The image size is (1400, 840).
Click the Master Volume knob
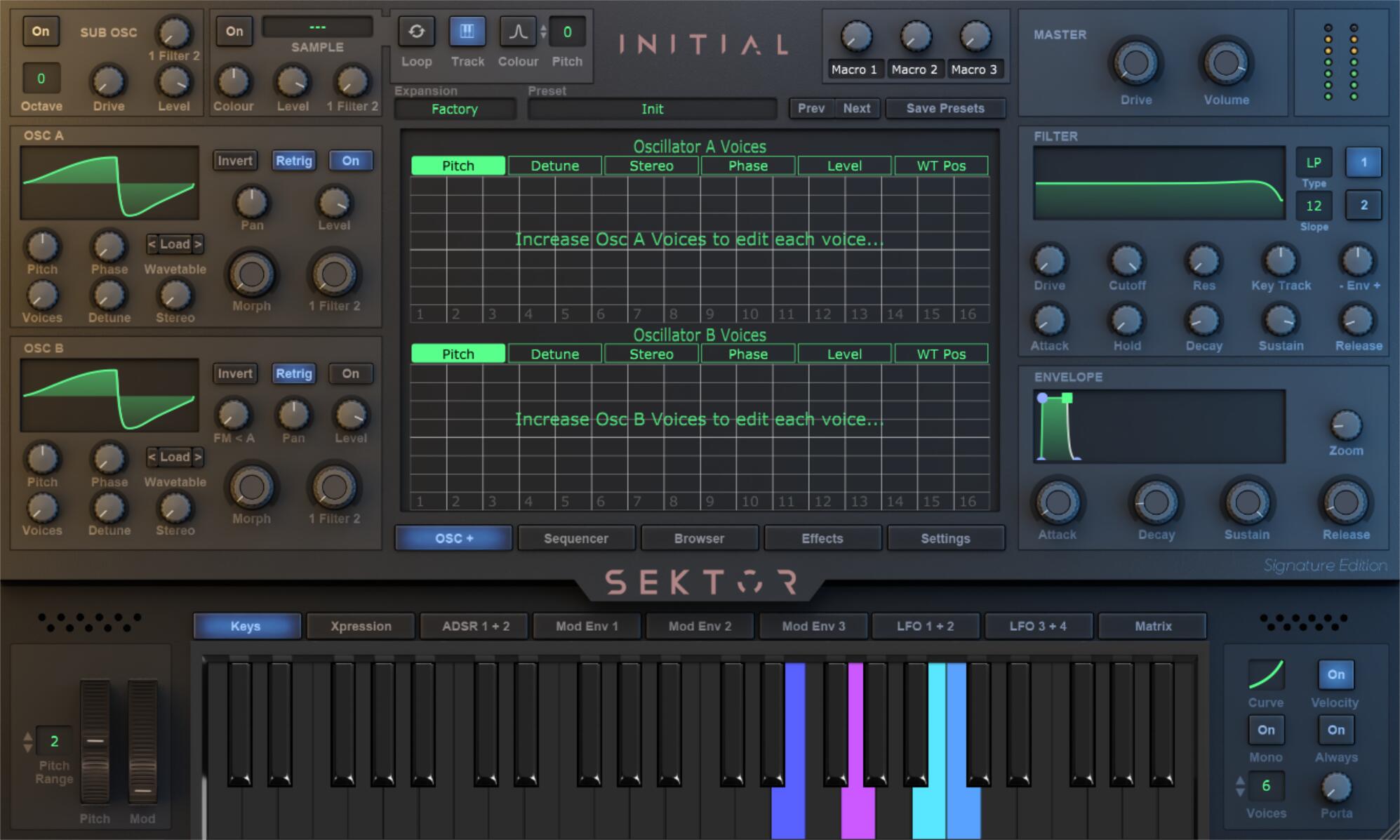[x=1226, y=63]
